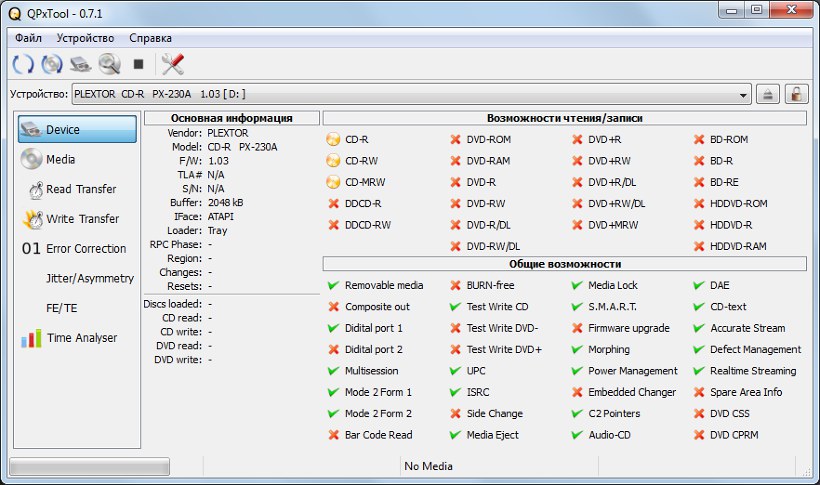Open the Файл menu
The height and width of the screenshot is (485, 820).
28,38
